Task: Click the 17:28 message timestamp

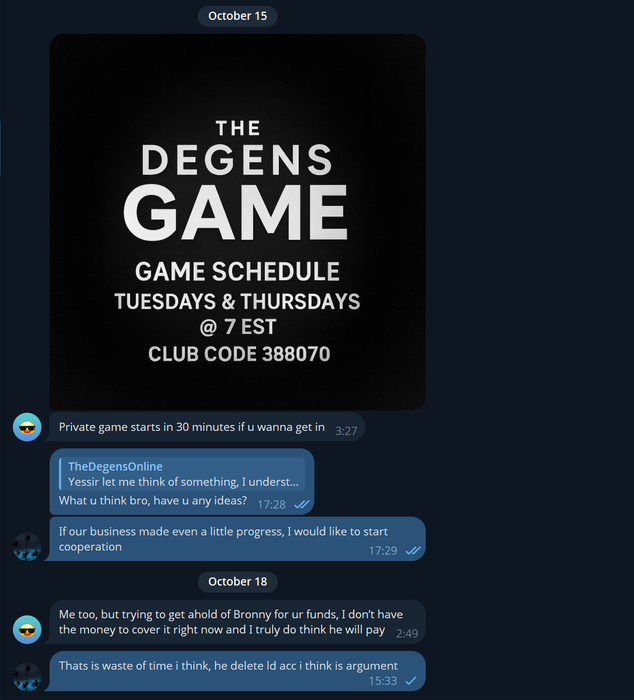Action: pyautogui.click(x=271, y=504)
